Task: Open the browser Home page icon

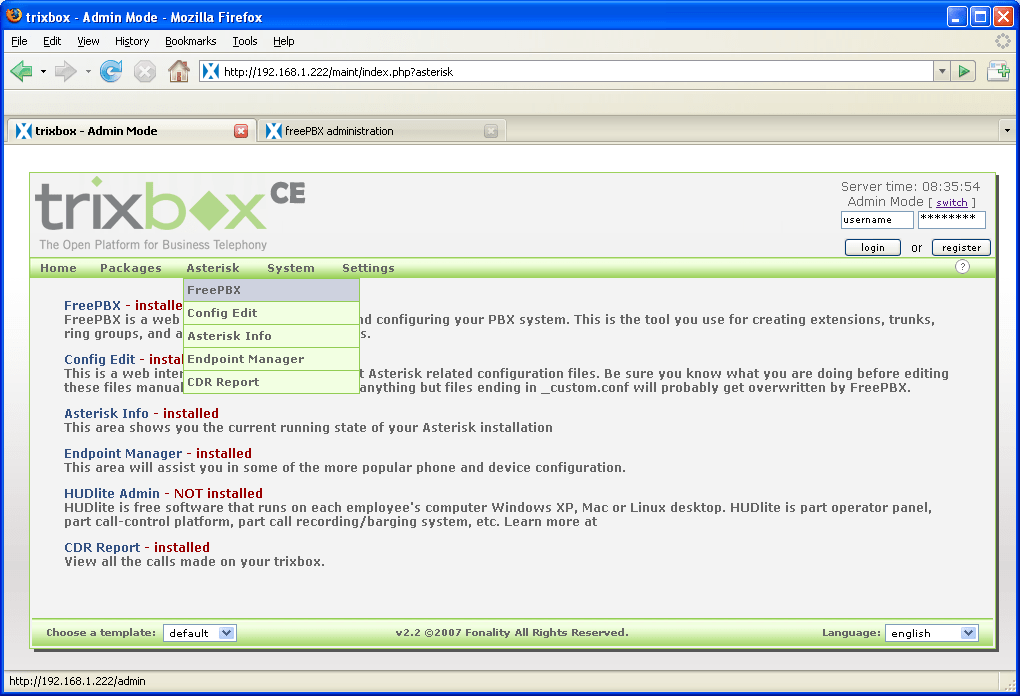Action: tap(179, 72)
